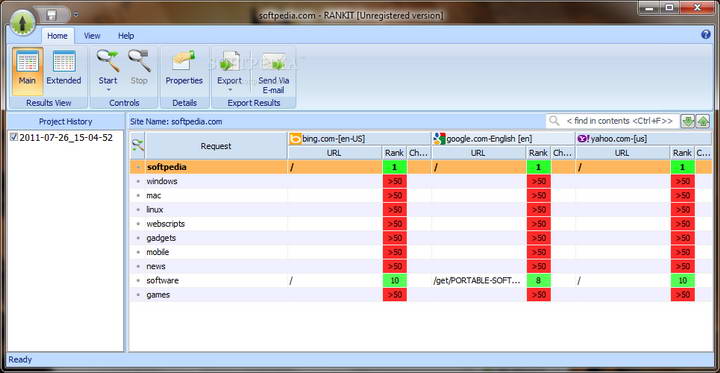Select the games request row
This screenshot has height=373, width=720.
click(421, 295)
